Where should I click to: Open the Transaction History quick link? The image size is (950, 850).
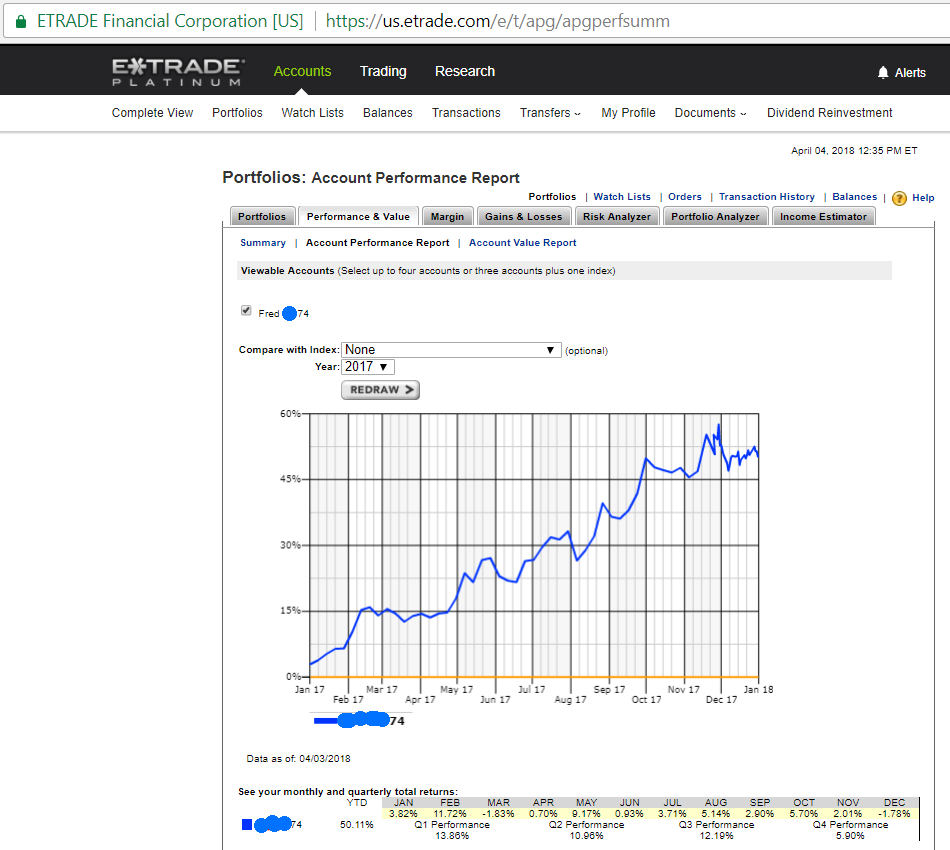tap(766, 196)
